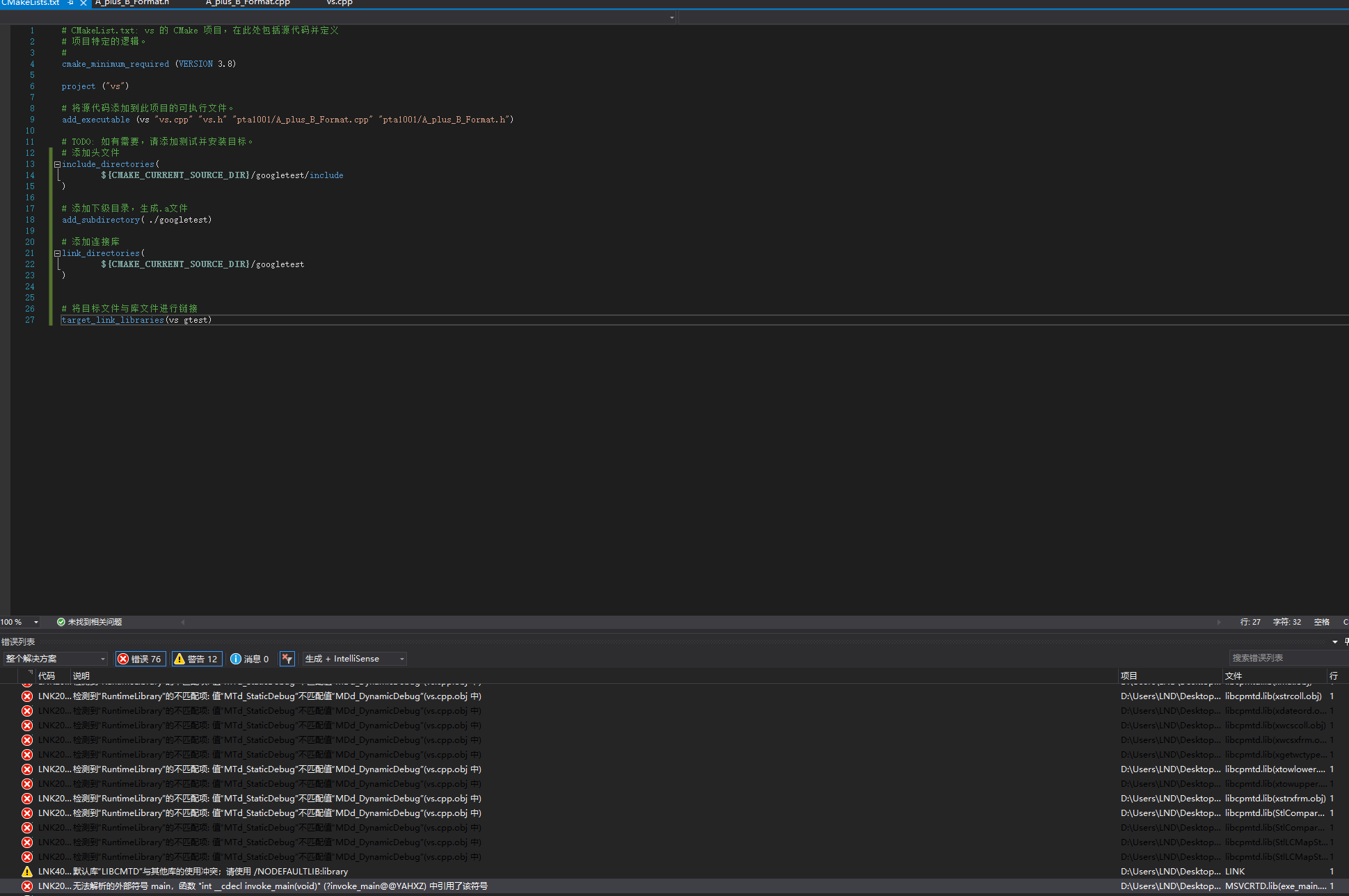Toggle the Messages 0 filter
The width and height of the screenshot is (1349, 896).
[x=250, y=659]
